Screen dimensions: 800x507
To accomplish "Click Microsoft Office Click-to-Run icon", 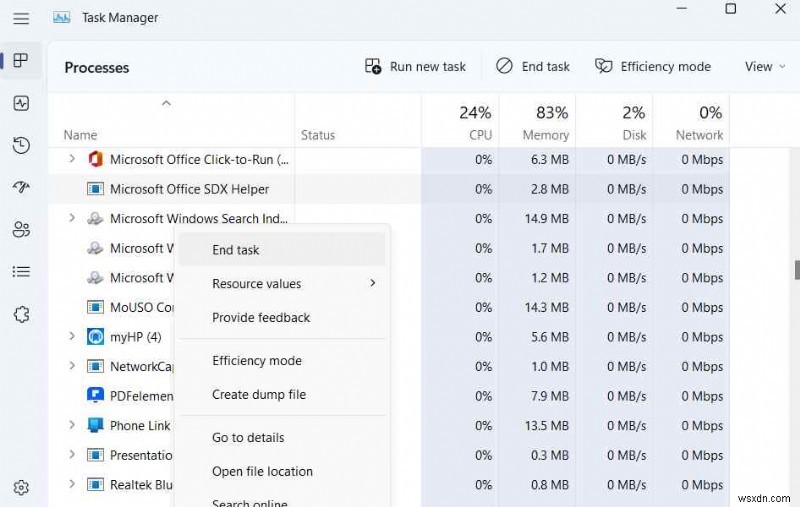I will click(x=95, y=159).
